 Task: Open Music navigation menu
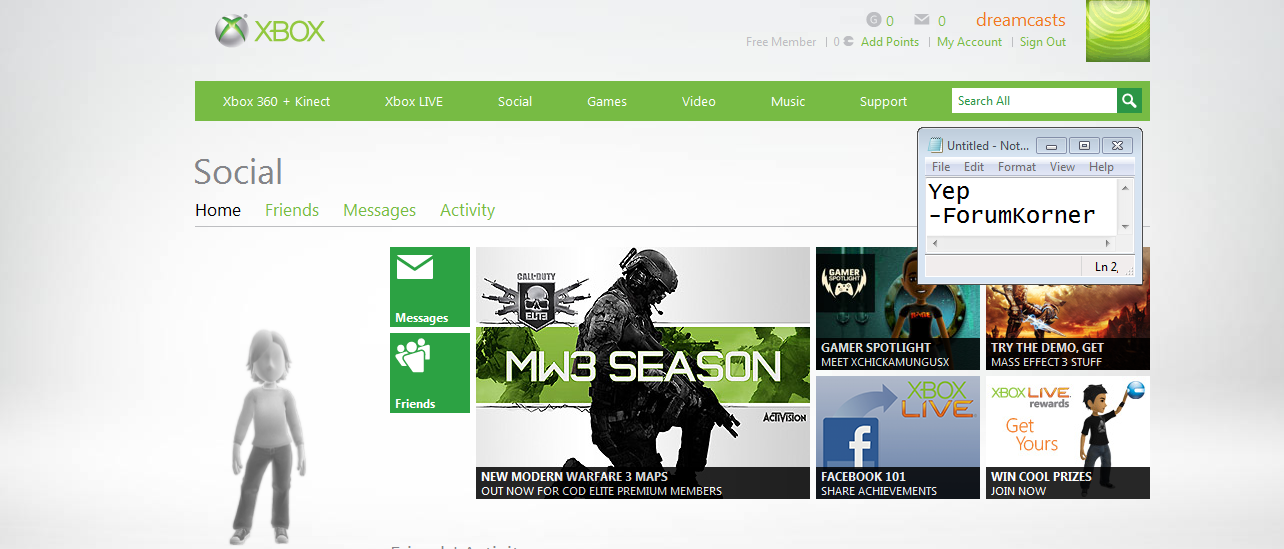point(788,101)
